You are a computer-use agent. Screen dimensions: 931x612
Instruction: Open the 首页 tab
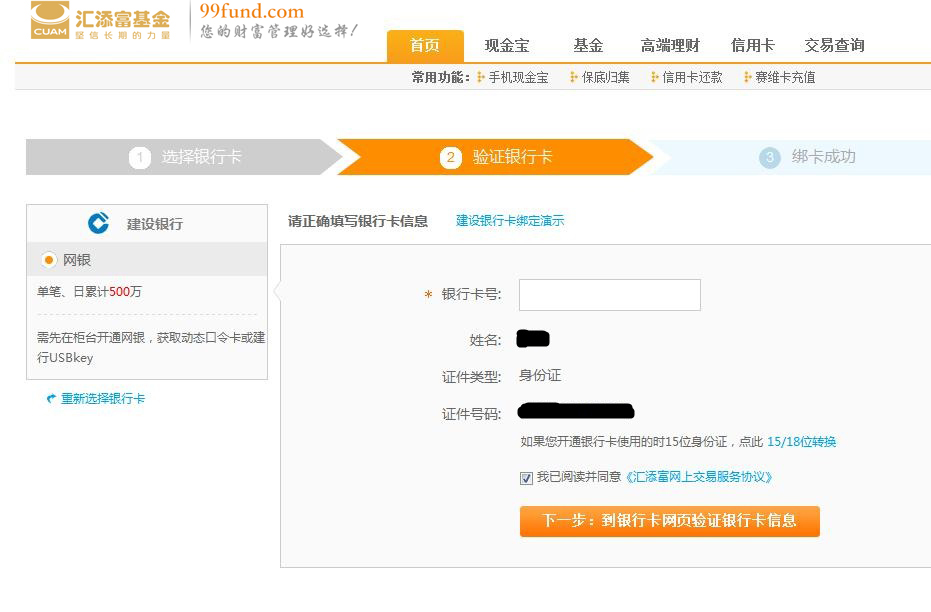point(425,46)
